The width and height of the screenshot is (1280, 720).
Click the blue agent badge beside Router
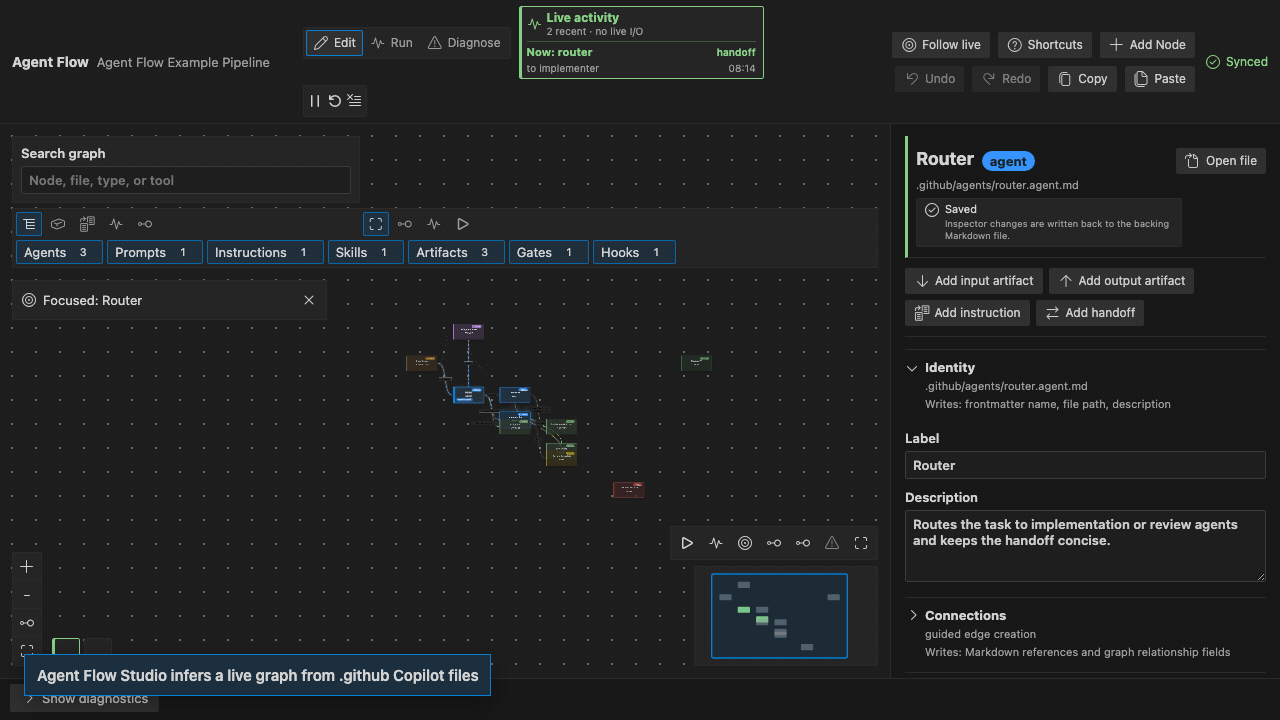[x=1008, y=161]
